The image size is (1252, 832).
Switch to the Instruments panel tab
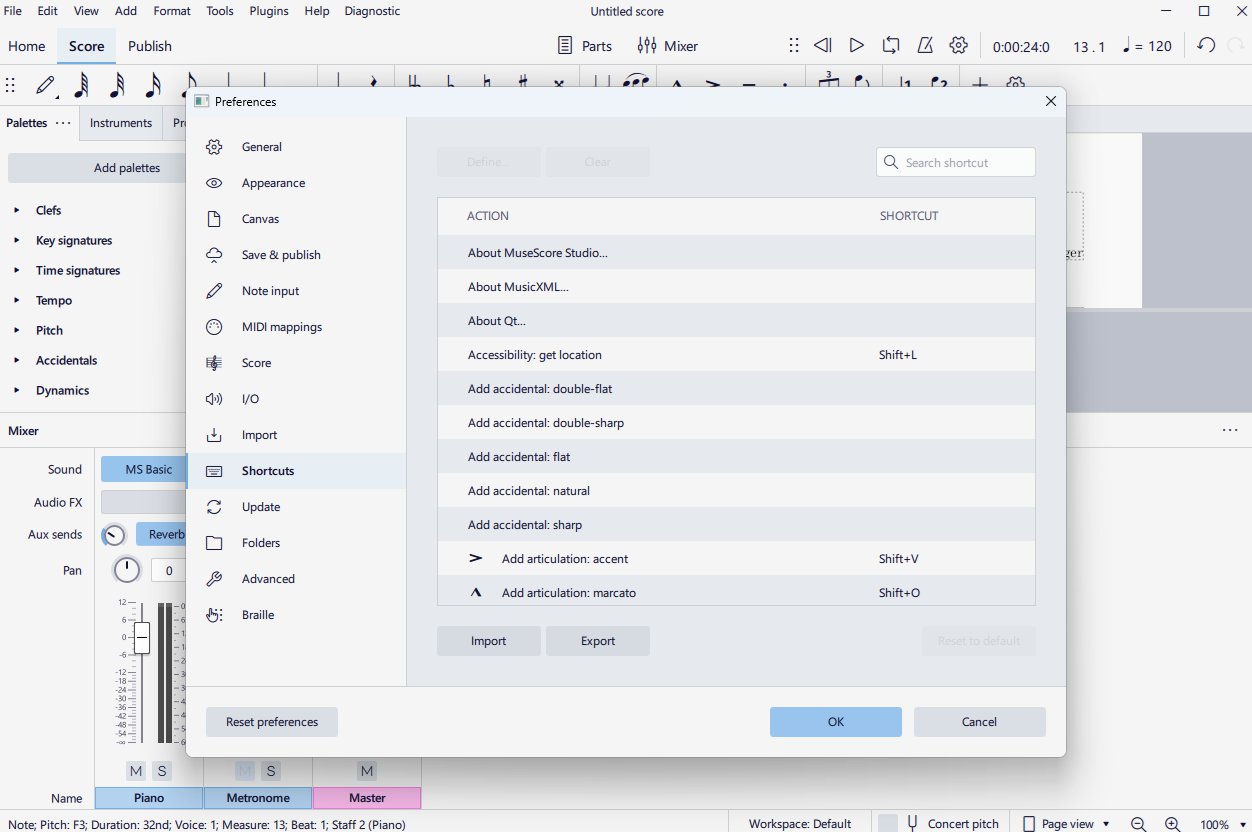click(x=121, y=123)
